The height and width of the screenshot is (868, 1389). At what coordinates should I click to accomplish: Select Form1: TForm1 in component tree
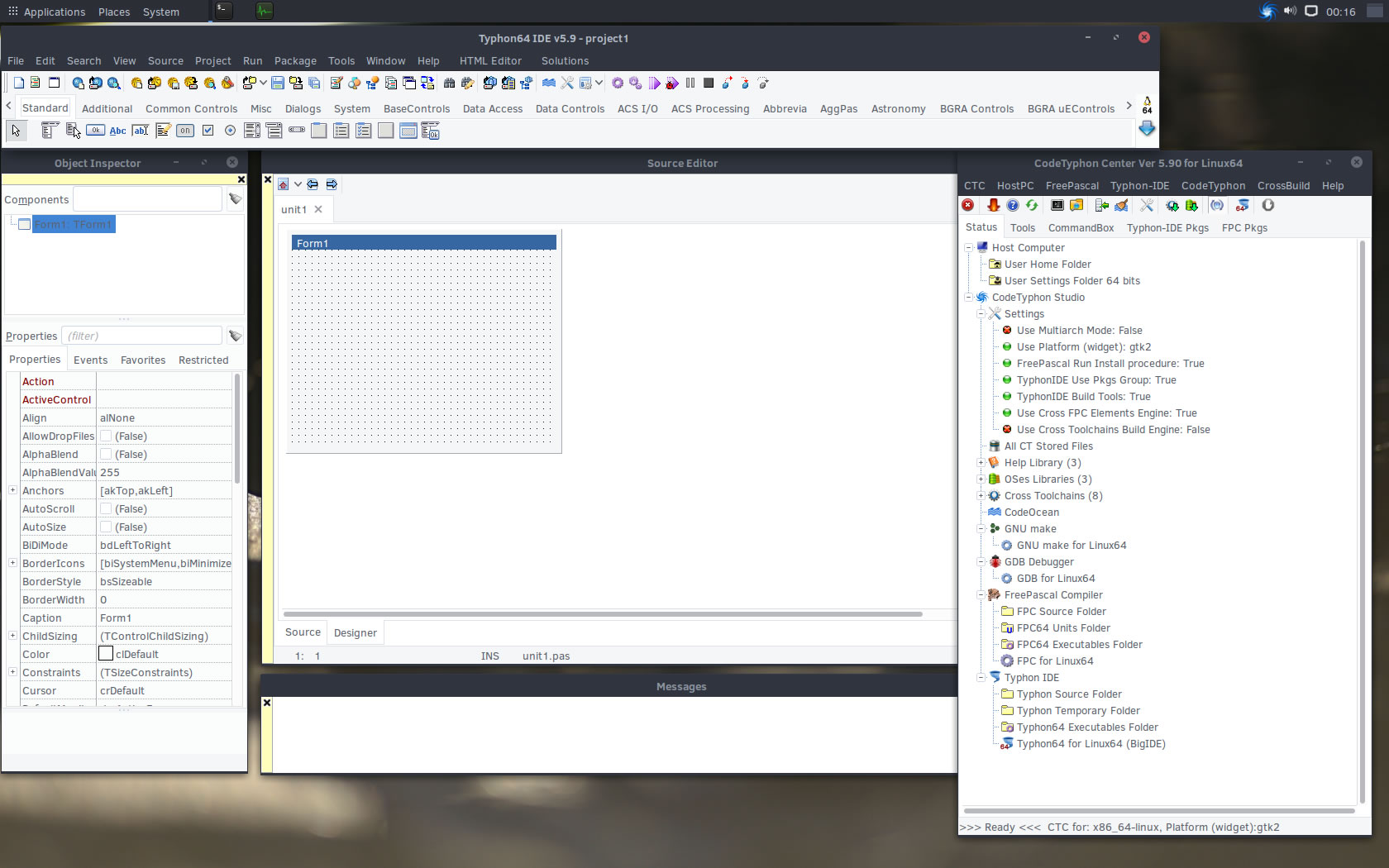point(74,224)
